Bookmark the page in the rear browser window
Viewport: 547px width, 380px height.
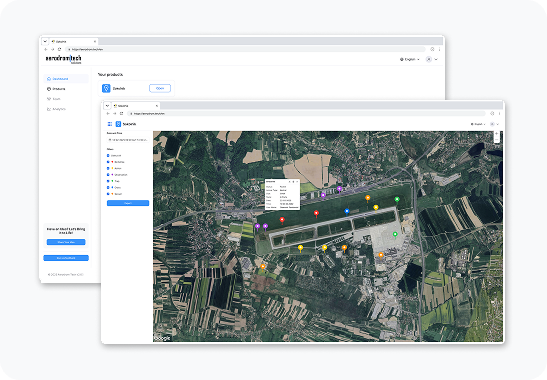pyautogui.click(x=432, y=49)
